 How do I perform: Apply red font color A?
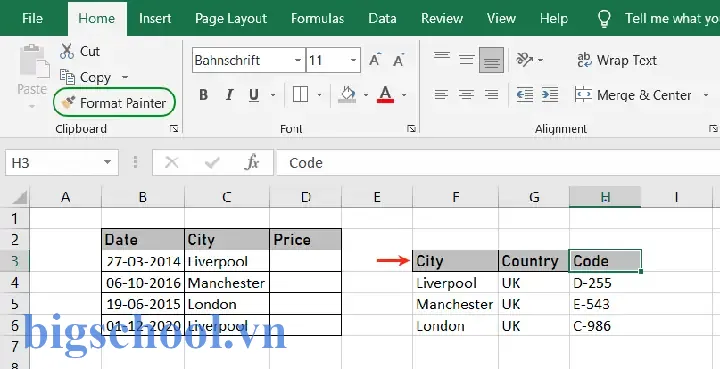(x=385, y=95)
